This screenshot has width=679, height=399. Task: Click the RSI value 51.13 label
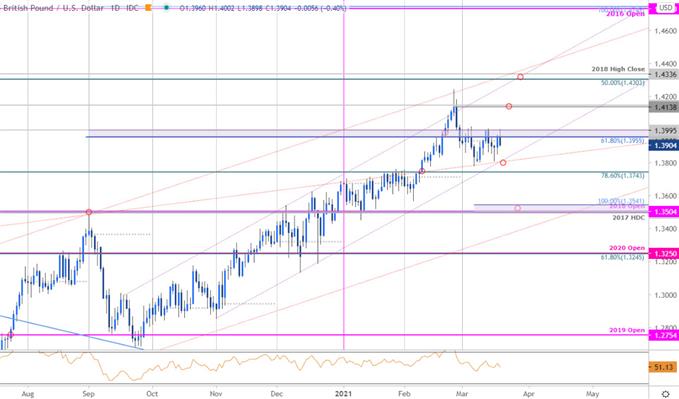pos(663,367)
